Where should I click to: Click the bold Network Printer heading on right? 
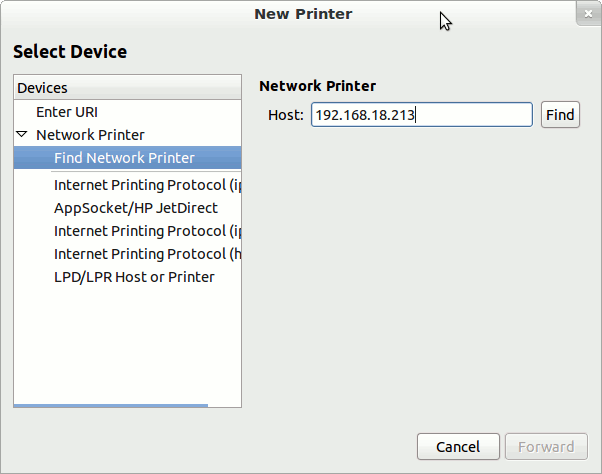click(x=317, y=86)
